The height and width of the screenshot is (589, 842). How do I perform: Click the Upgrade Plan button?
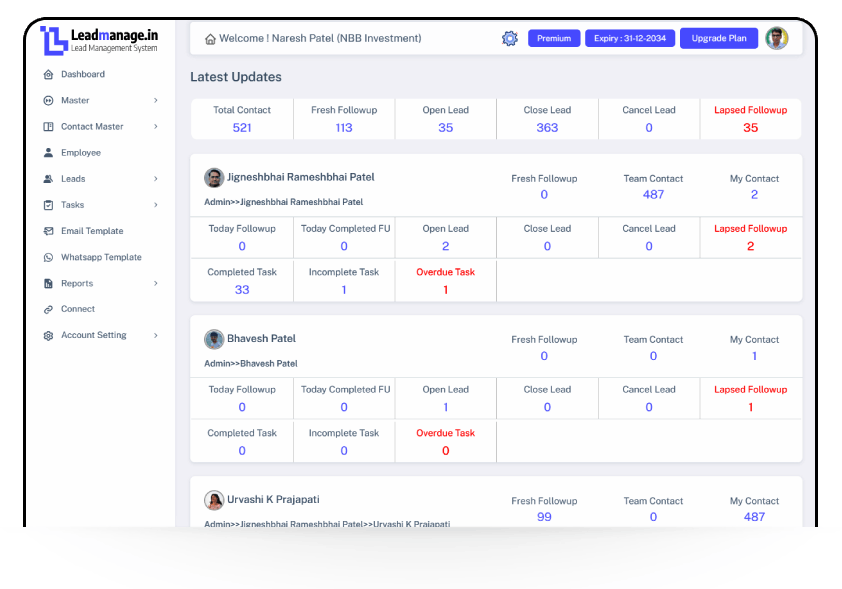point(719,38)
